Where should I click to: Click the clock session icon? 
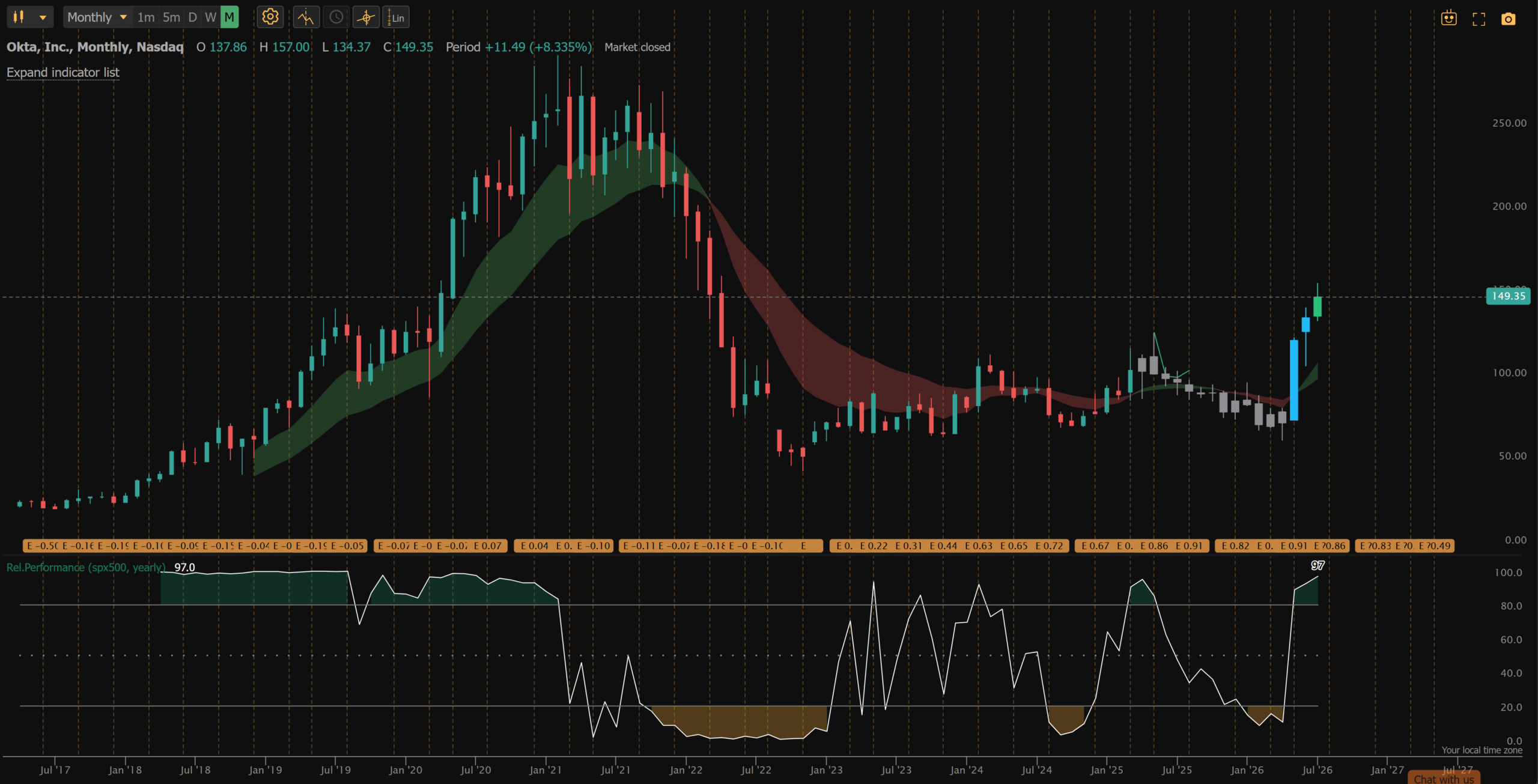[336, 17]
